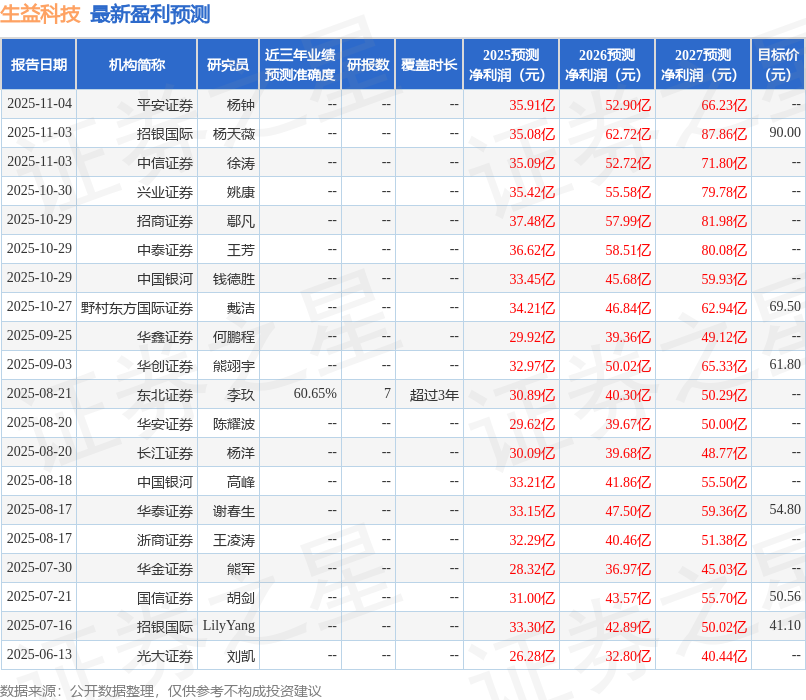Click the 近三年业绩预测准确度 column header
806x700 pixels.
(300, 65)
